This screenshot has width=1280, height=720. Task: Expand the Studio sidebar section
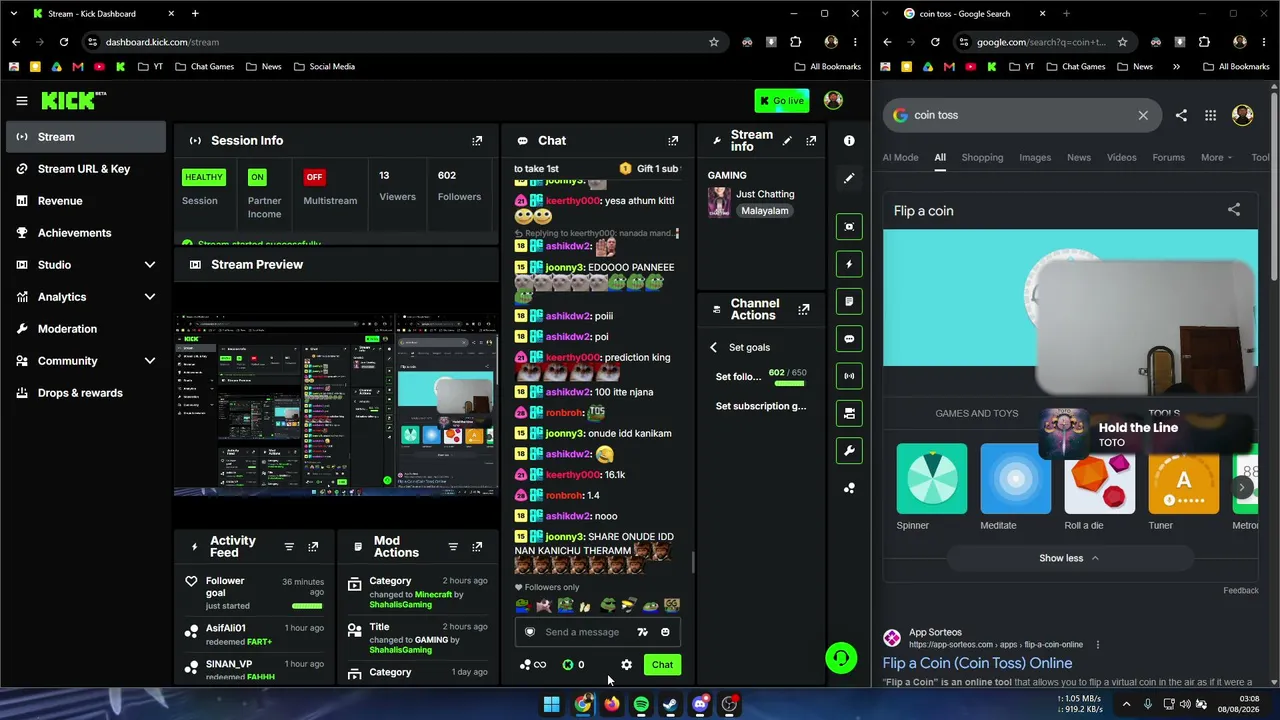(x=86, y=265)
